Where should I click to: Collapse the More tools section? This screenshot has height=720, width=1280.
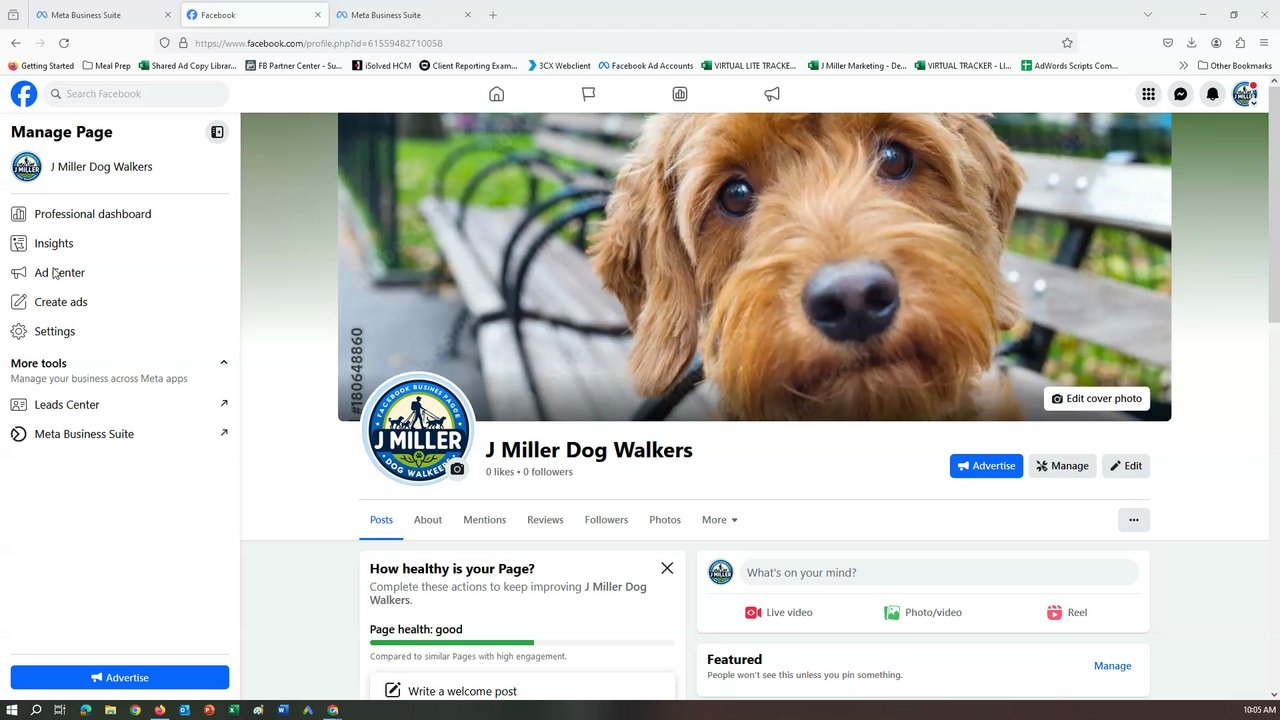tap(223, 363)
